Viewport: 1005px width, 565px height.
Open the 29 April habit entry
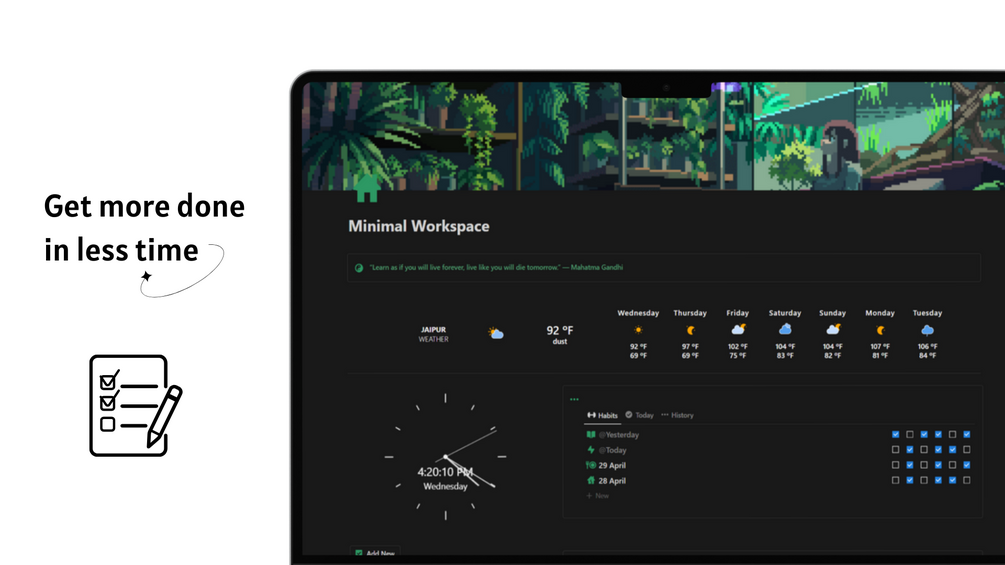pos(612,465)
